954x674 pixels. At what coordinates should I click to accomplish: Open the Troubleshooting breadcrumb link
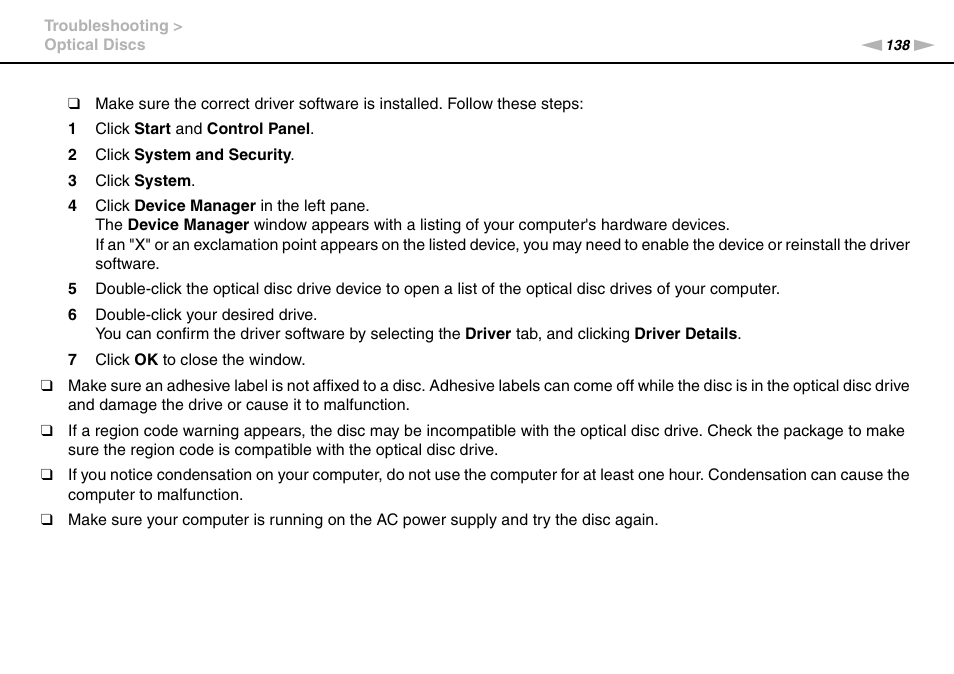106,26
